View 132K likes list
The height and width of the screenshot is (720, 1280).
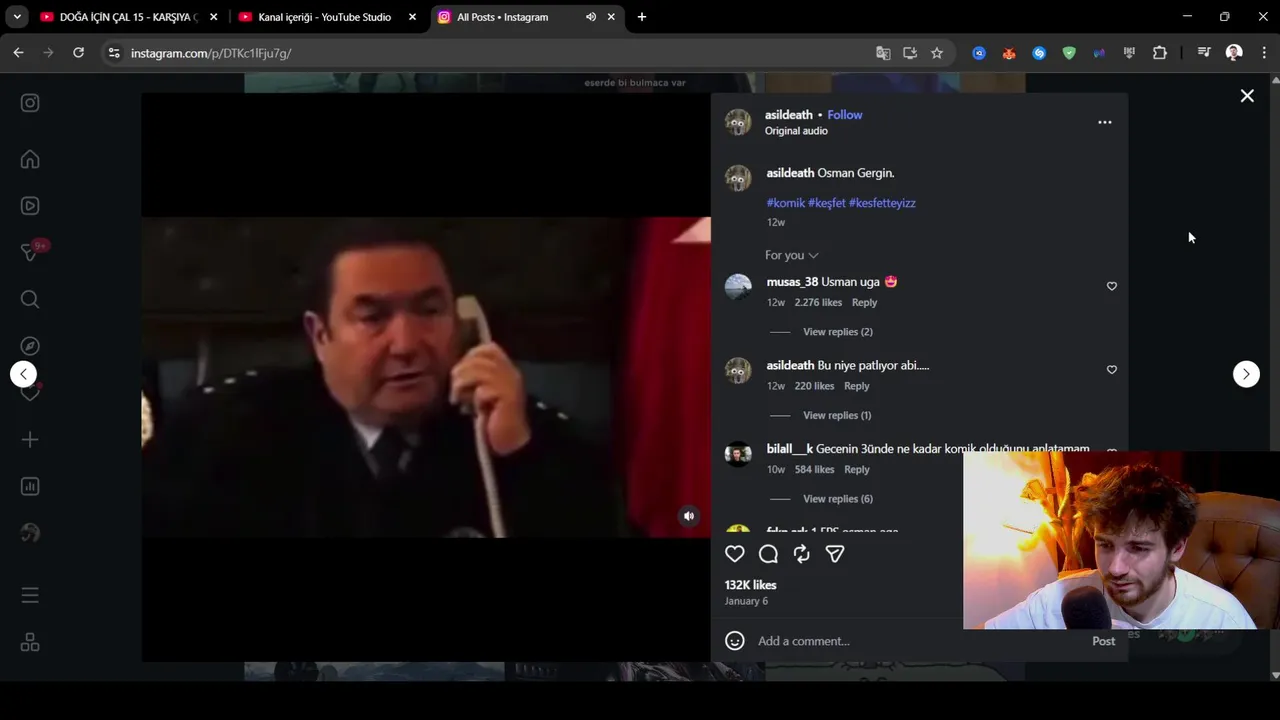pos(751,585)
